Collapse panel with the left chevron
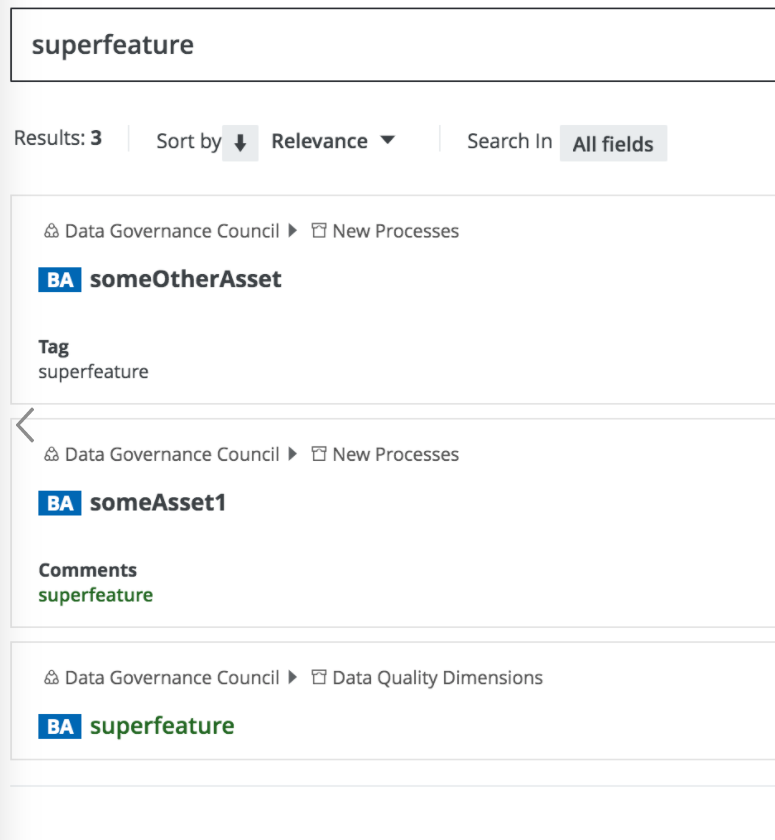 coord(25,425)
